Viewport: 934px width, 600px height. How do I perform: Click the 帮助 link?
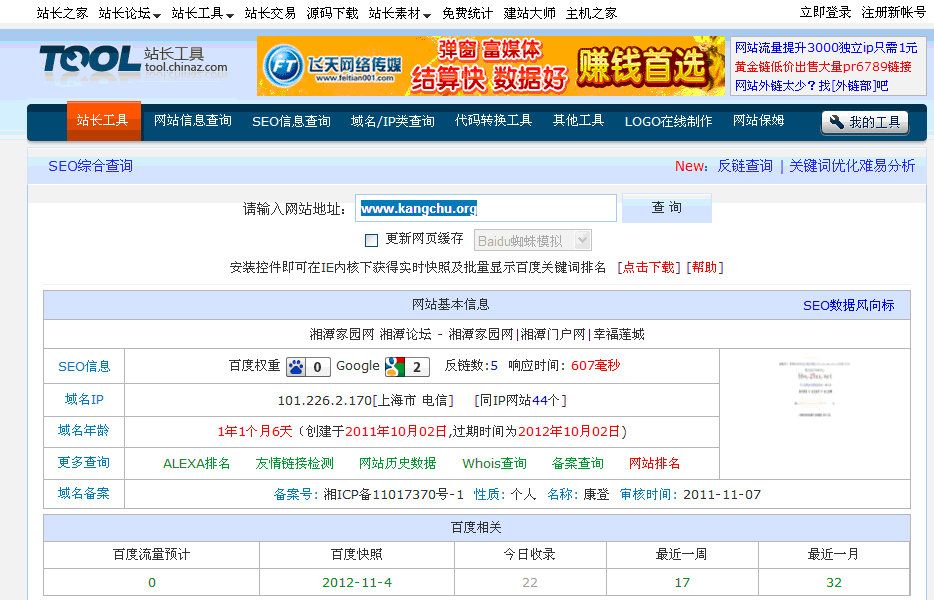click(x=705, y=268)
